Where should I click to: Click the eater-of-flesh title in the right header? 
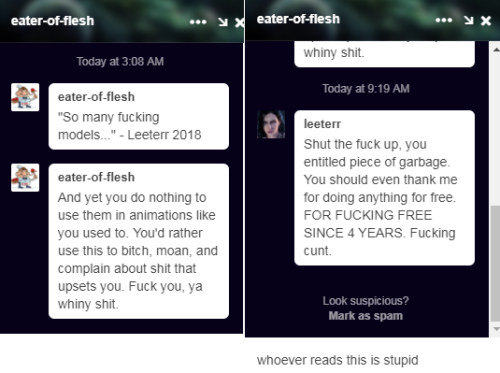click(x=298, y=19)
